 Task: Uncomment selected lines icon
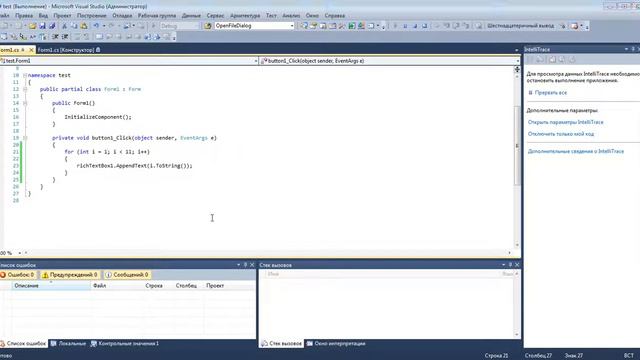click(86, 37)
